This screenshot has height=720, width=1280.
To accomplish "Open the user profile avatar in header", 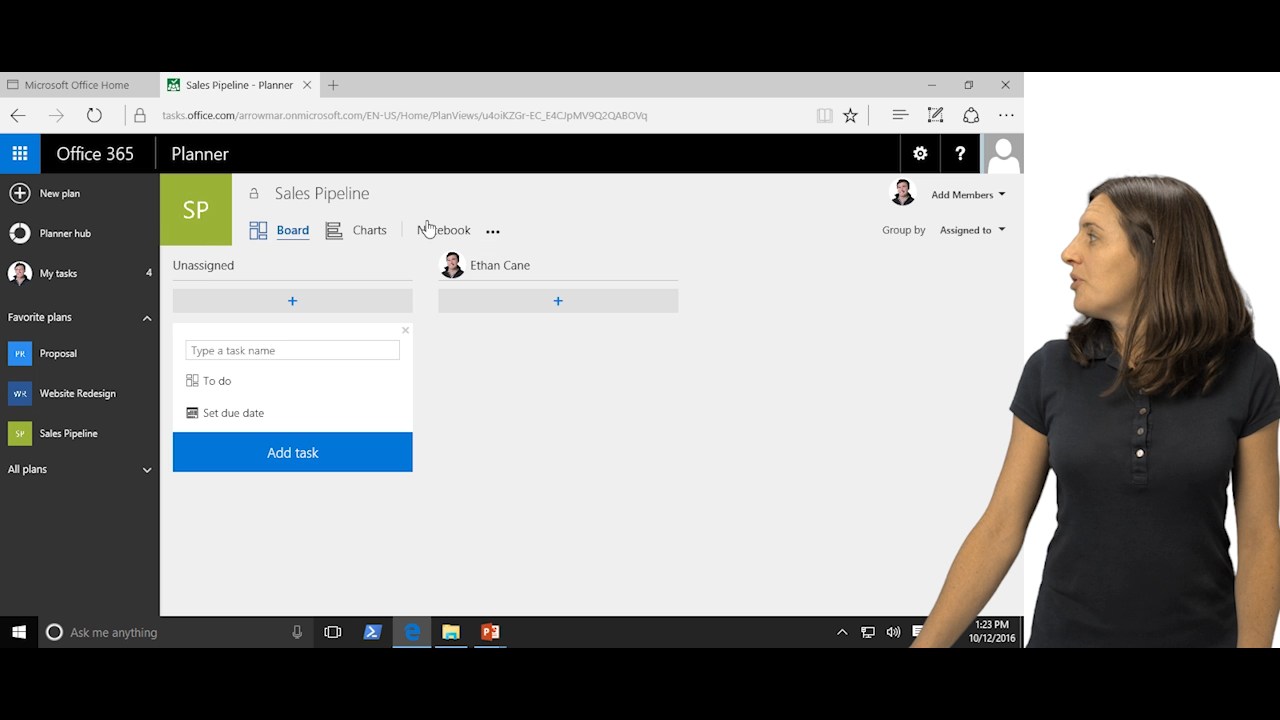I will [x=1002, y=154].
